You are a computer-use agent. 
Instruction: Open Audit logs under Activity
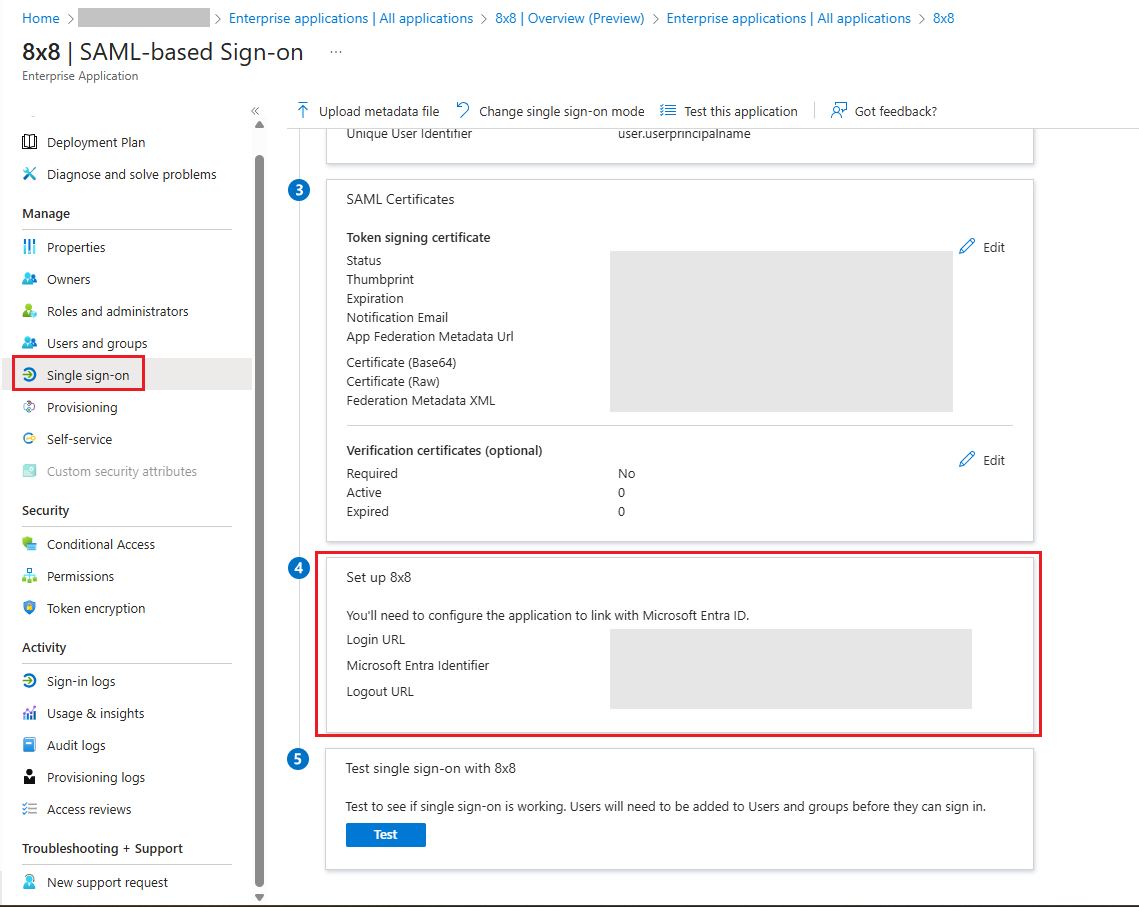(x=78, y=745)
